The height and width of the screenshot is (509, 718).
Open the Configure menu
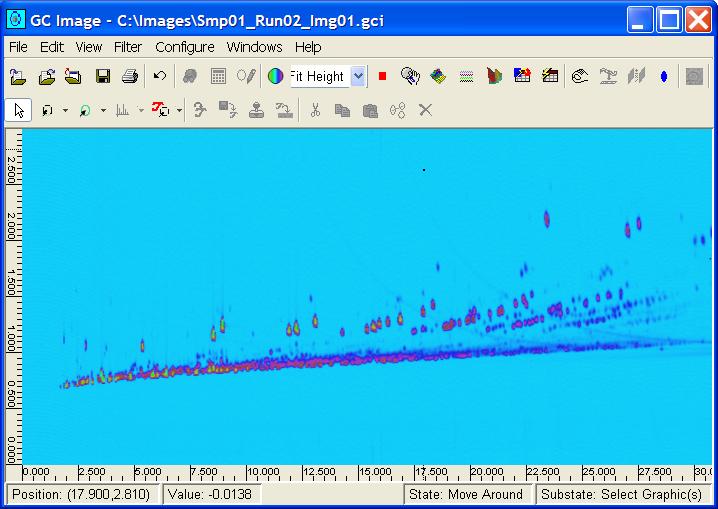point(184,47)
